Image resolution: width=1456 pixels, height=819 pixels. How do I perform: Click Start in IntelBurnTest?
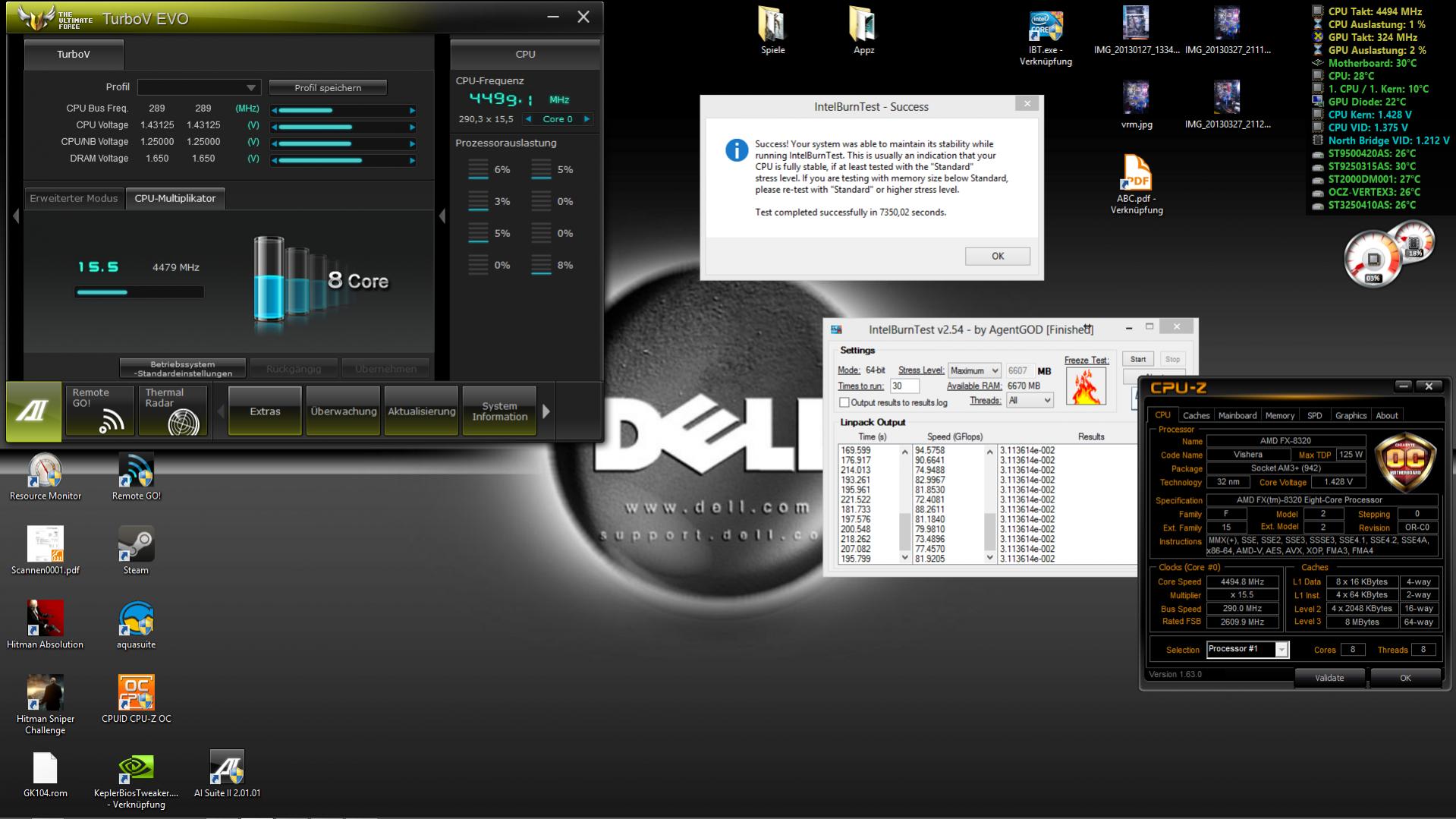[1138, 359]
